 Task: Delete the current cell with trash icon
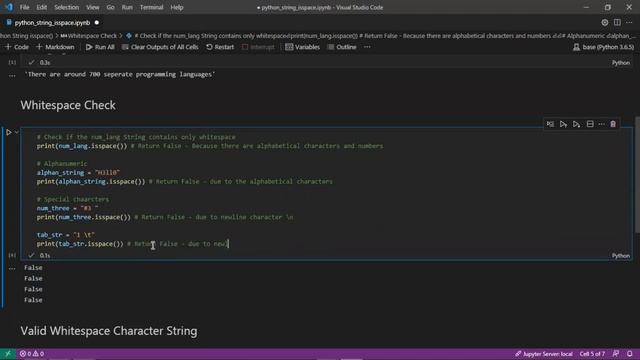pos(613,124)
